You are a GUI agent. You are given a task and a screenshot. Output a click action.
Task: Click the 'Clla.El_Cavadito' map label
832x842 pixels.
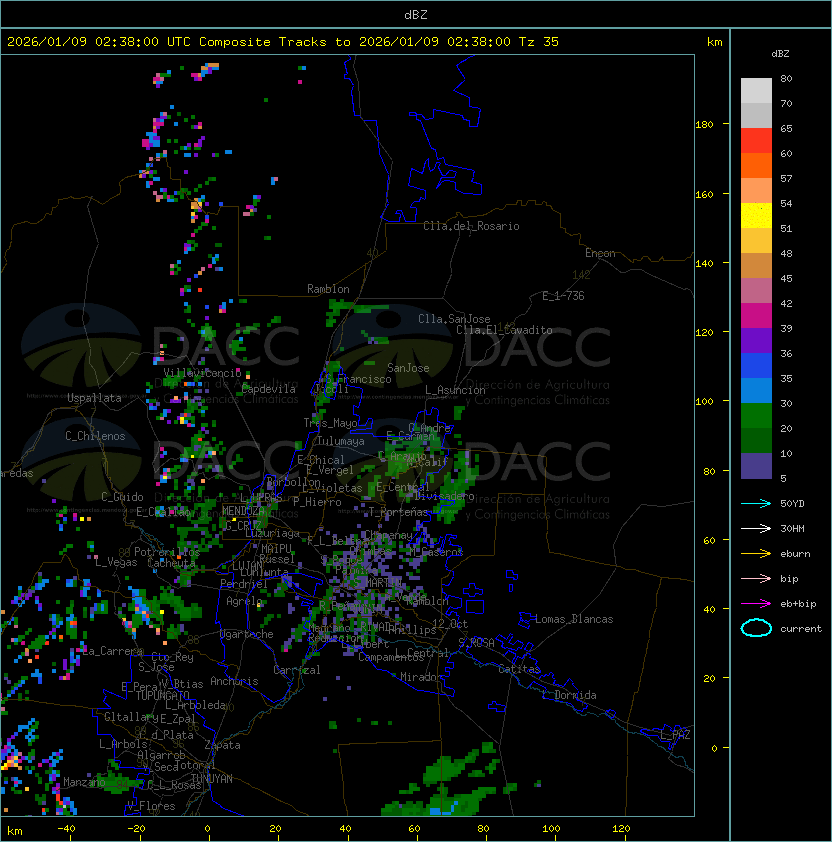click(x=504, y=330)
